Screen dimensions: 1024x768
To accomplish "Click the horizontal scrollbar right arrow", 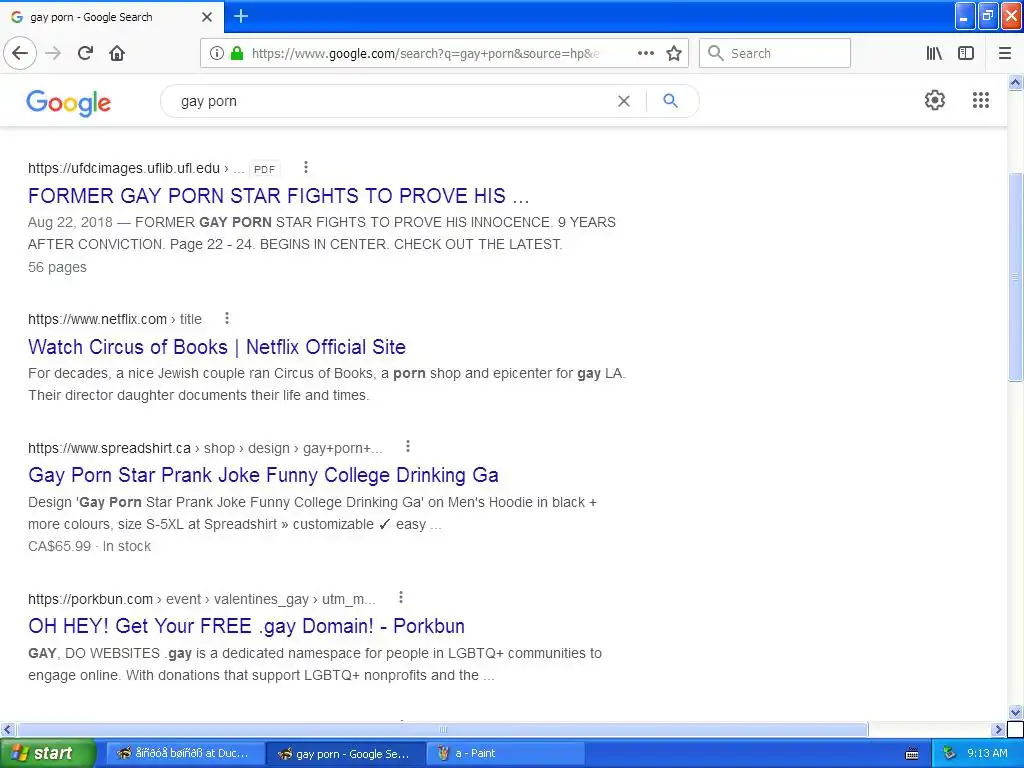I will coord(998,729).
